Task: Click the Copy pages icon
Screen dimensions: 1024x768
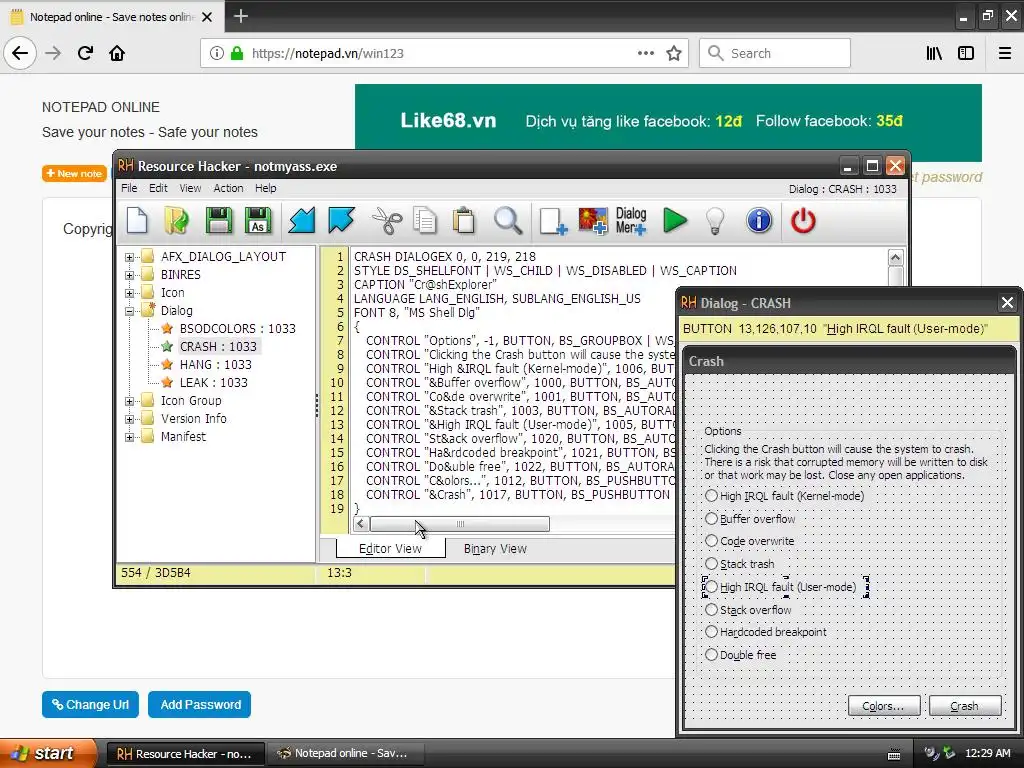Action: pos(425,221)
